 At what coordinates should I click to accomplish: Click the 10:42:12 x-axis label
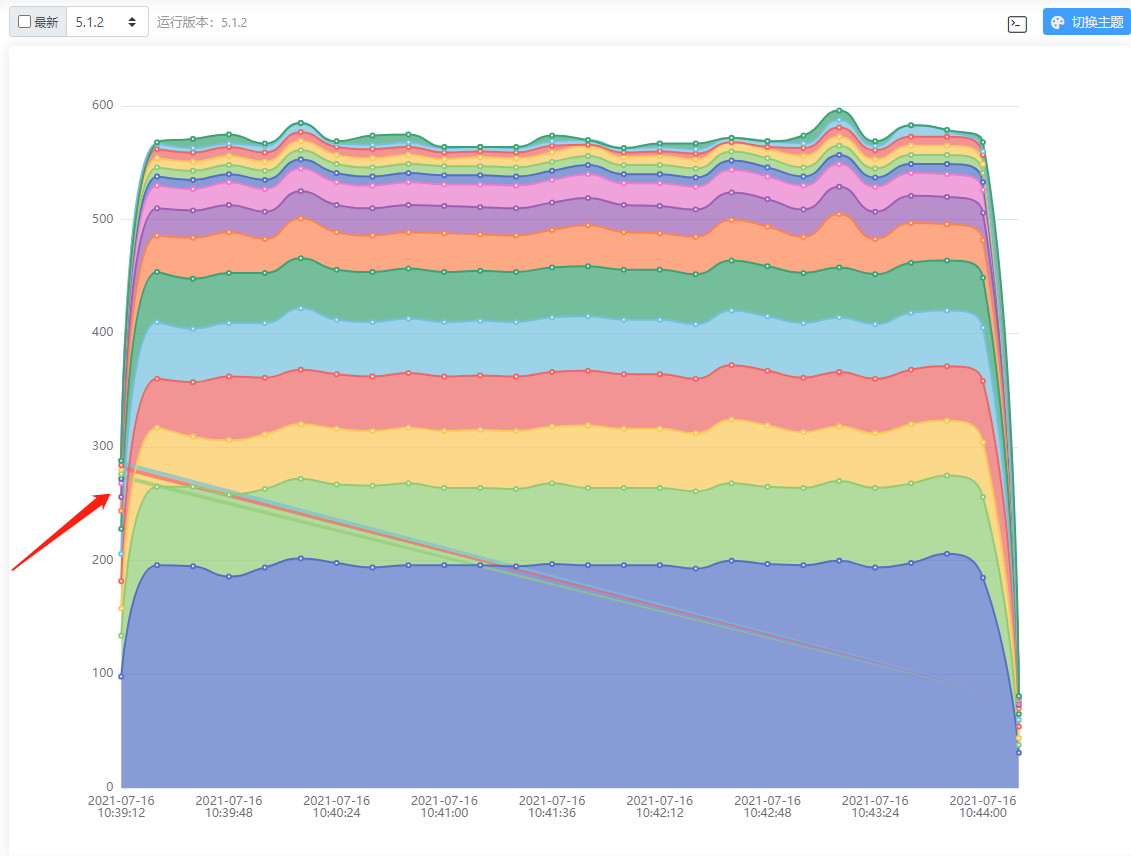pos(659,807)
